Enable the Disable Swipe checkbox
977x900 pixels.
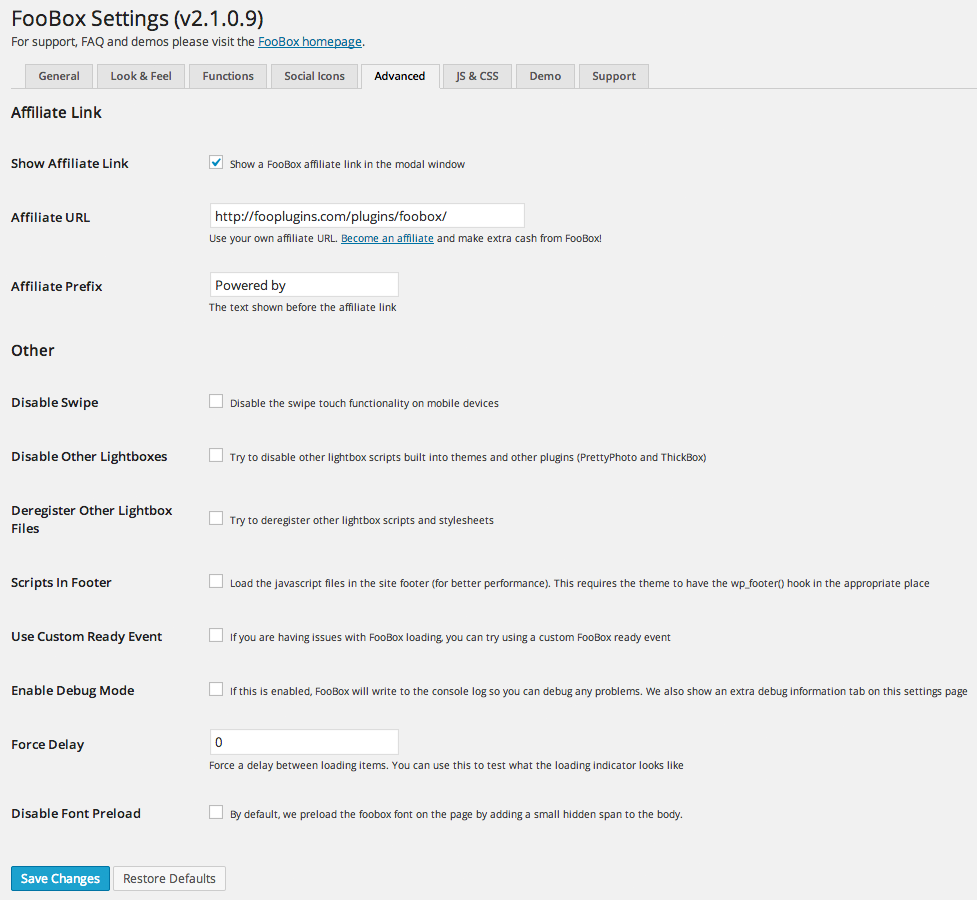click(x=216, y=401)
